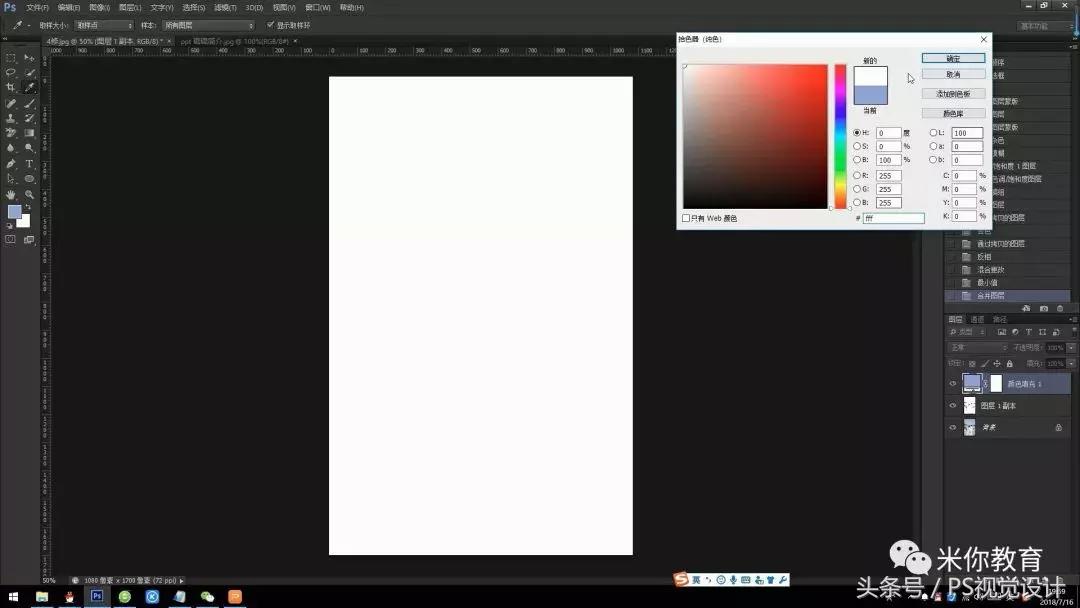Click the 颜色填充 1 layer thumbnail
1080x608 pixels.
pyautogui.click(x=972, y=383)
